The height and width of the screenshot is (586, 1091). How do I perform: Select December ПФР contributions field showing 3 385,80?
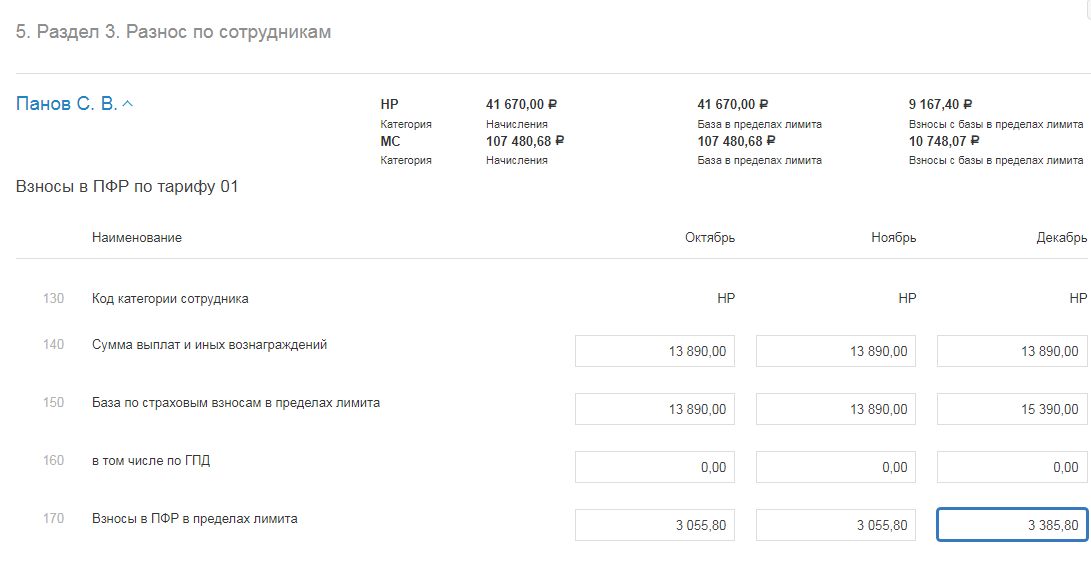click(1011, 525)
